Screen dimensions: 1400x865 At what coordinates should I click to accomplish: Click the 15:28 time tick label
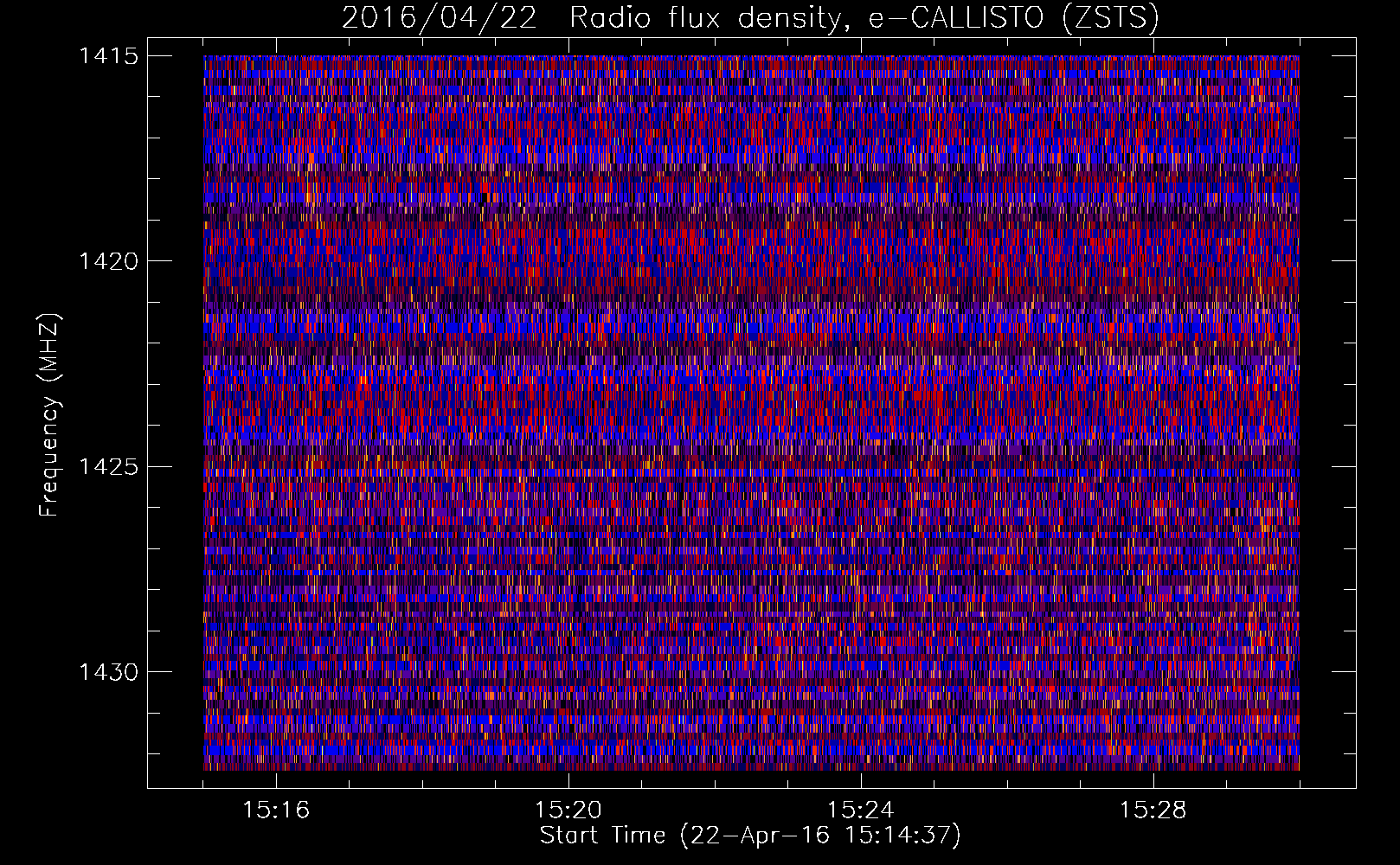pos(1153,810)
